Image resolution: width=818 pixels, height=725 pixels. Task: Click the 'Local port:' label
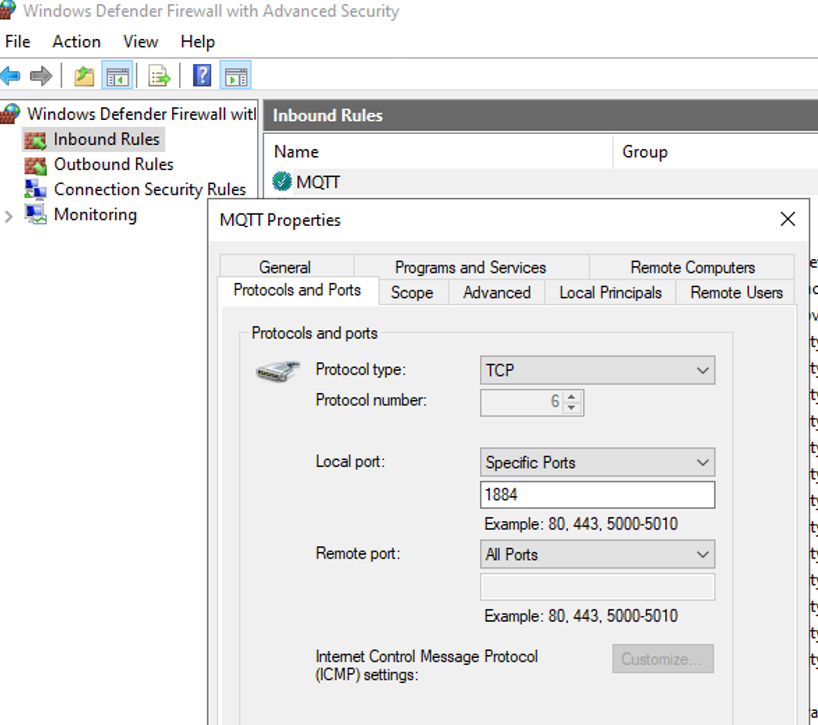pyautogui.click(x=350, y=462)
